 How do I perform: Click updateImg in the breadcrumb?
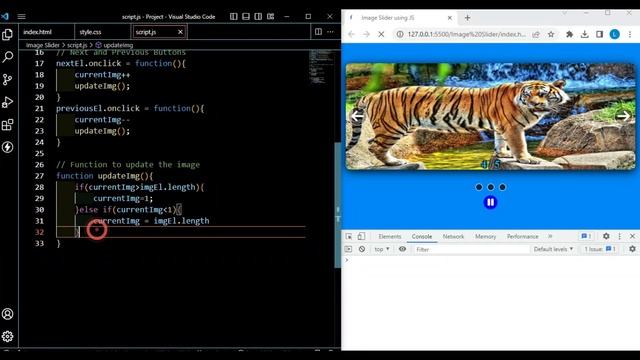[118, 45]
